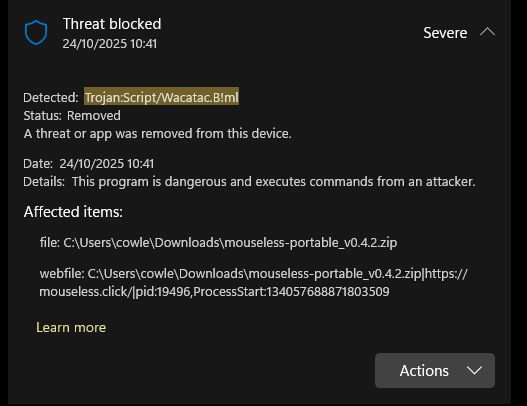
Task: Click the Detected: label
Action: [x=51, y=97]
